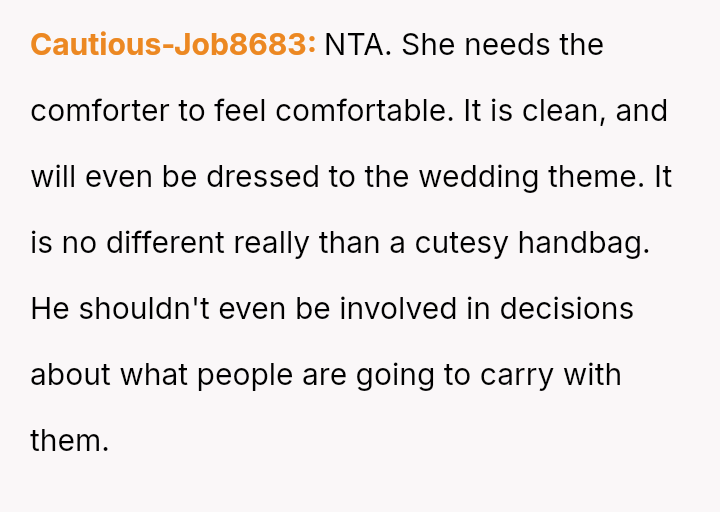The width and height of the screenshot is (720, 512).
Task: Click on the word "about"
Action: (x=71, y=375)
